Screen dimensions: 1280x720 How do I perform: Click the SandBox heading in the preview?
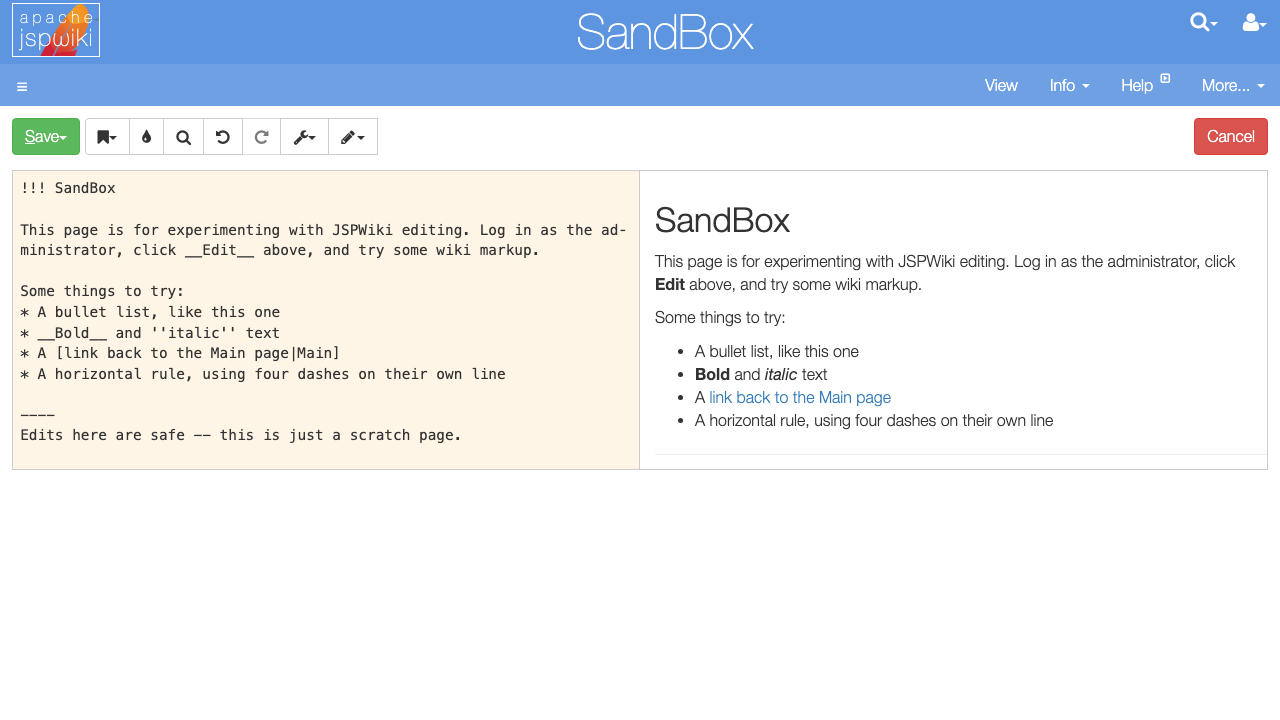722,220
